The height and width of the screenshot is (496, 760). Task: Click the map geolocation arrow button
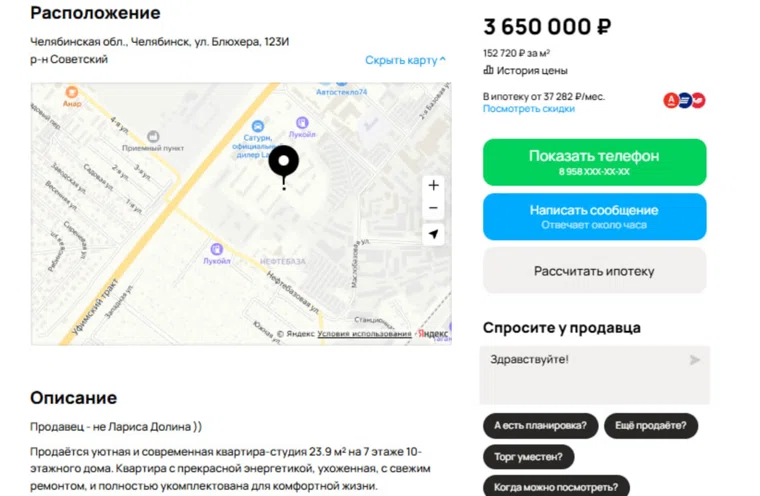tap(433, 234)
